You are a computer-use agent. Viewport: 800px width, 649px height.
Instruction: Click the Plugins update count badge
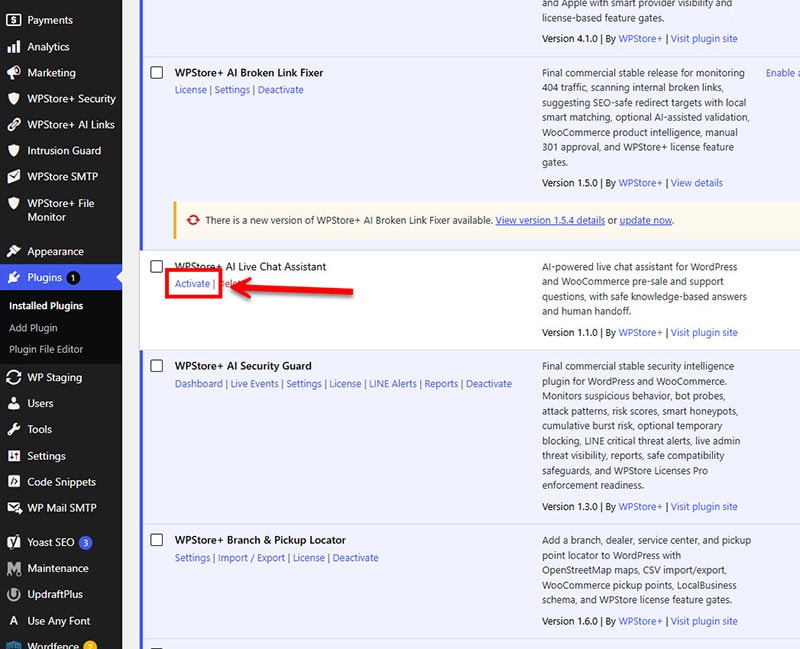[73, 278]
